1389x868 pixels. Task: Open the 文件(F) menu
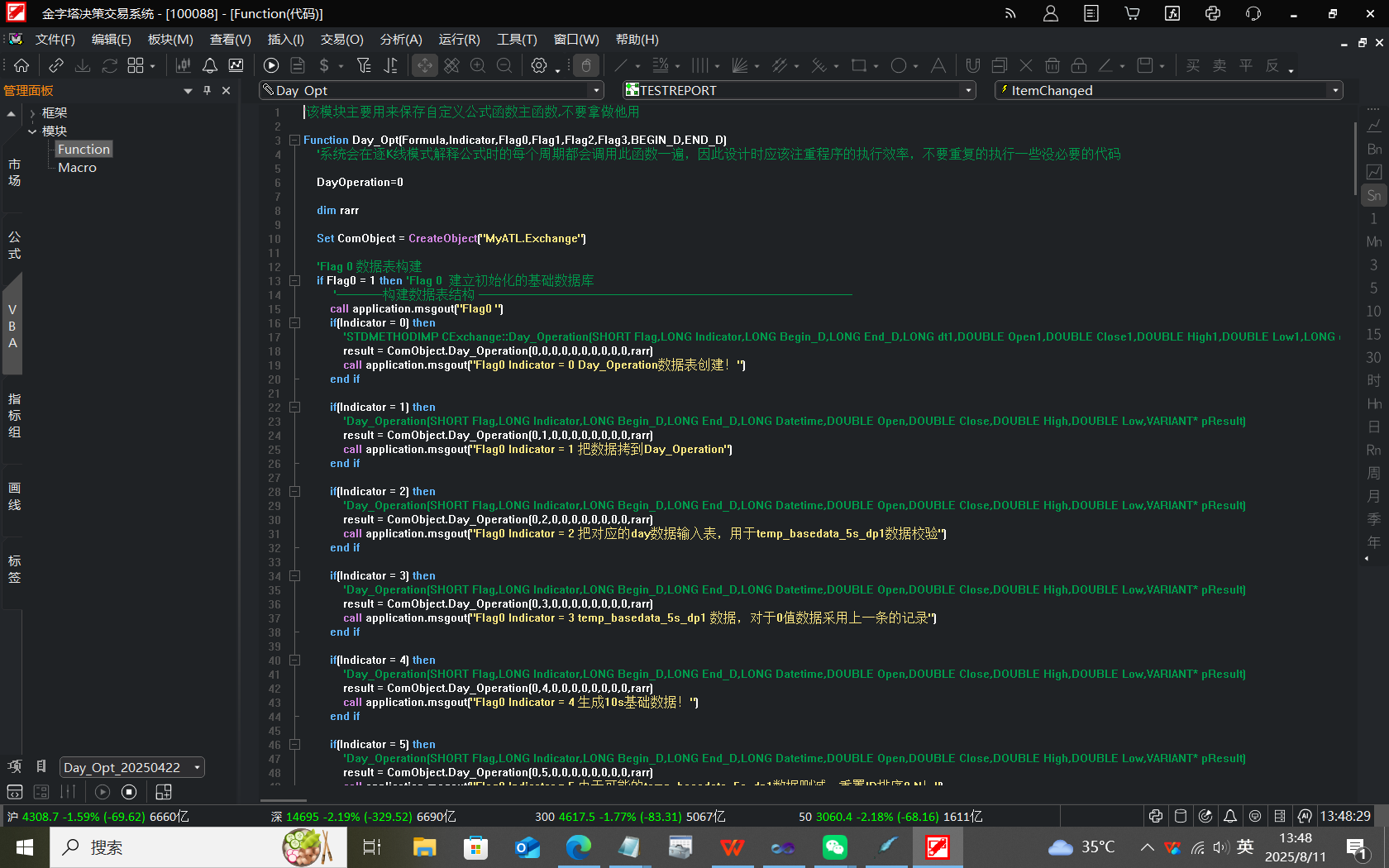(x=55, y=40)
